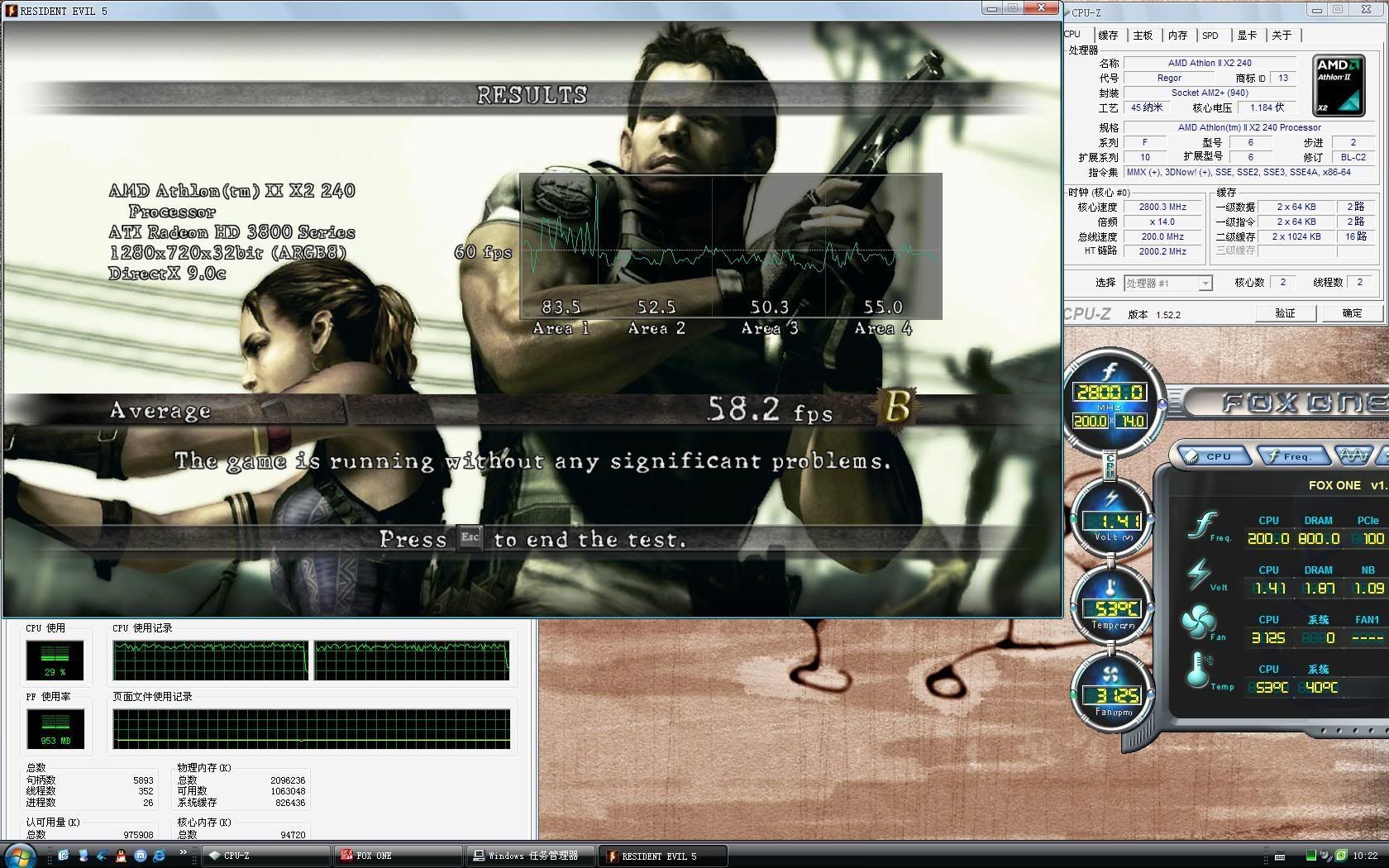
Task: Expand hidden quick launch icons chevron
Action: click(x=184, y=852)
